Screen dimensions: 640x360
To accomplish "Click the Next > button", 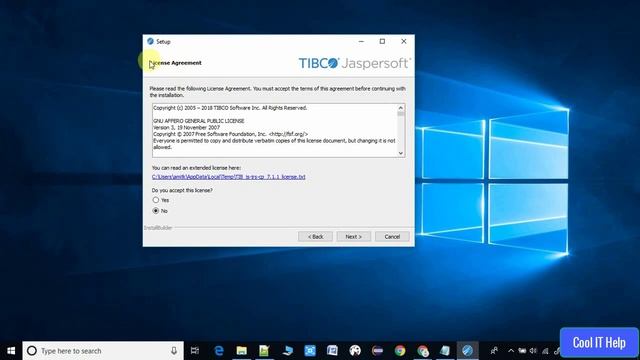I will click(353, 237).
